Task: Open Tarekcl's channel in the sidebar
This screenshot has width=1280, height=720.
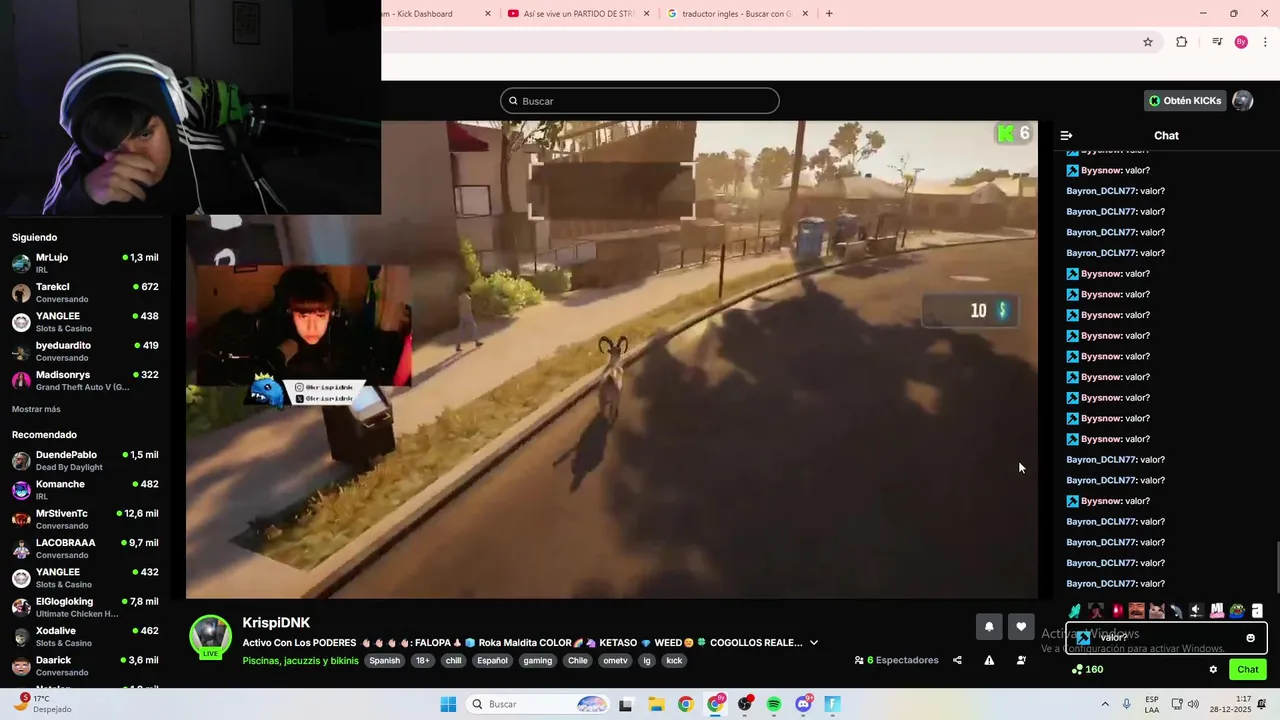Action: [85, 292]
